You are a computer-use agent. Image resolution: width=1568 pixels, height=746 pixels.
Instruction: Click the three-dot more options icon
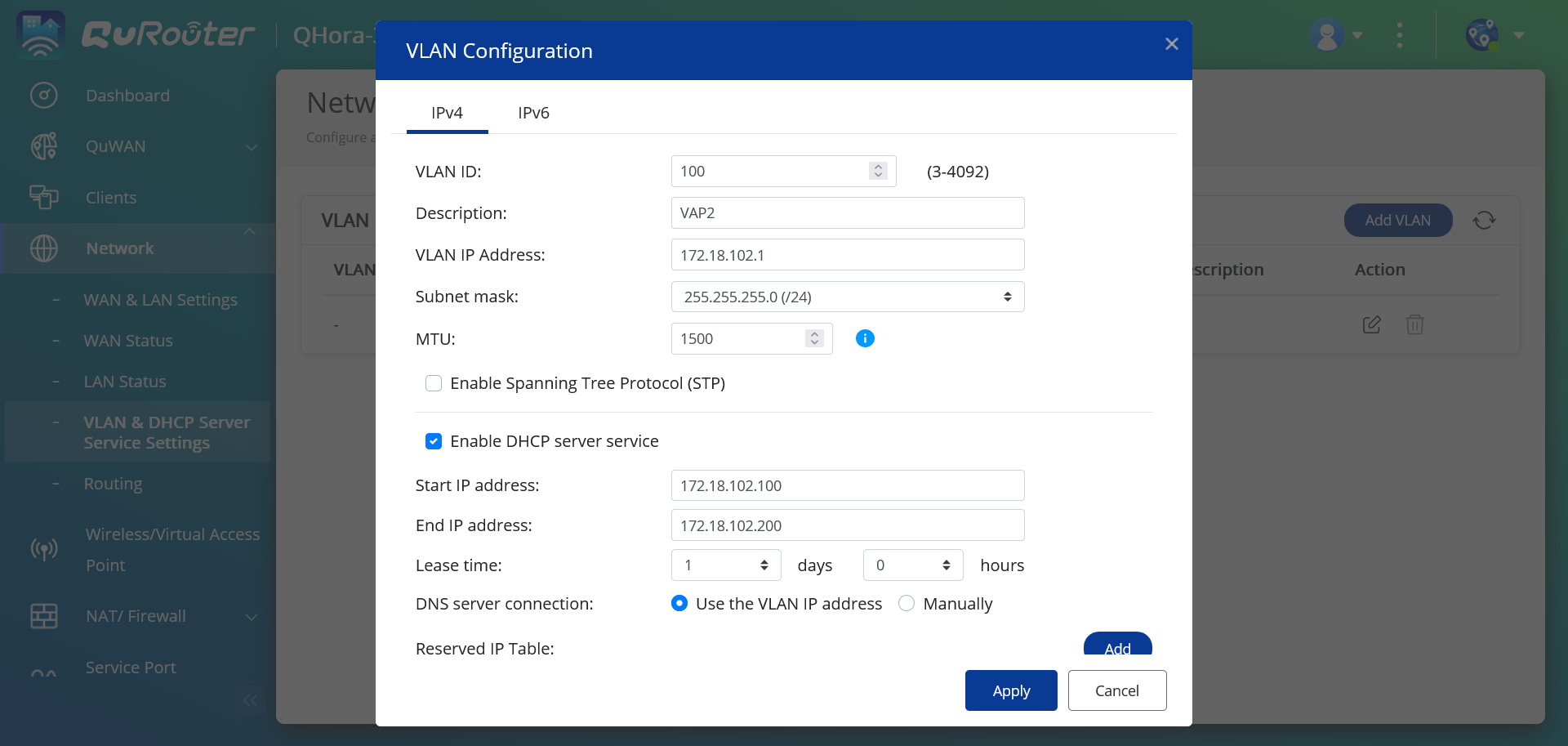tap(1400, 35)
